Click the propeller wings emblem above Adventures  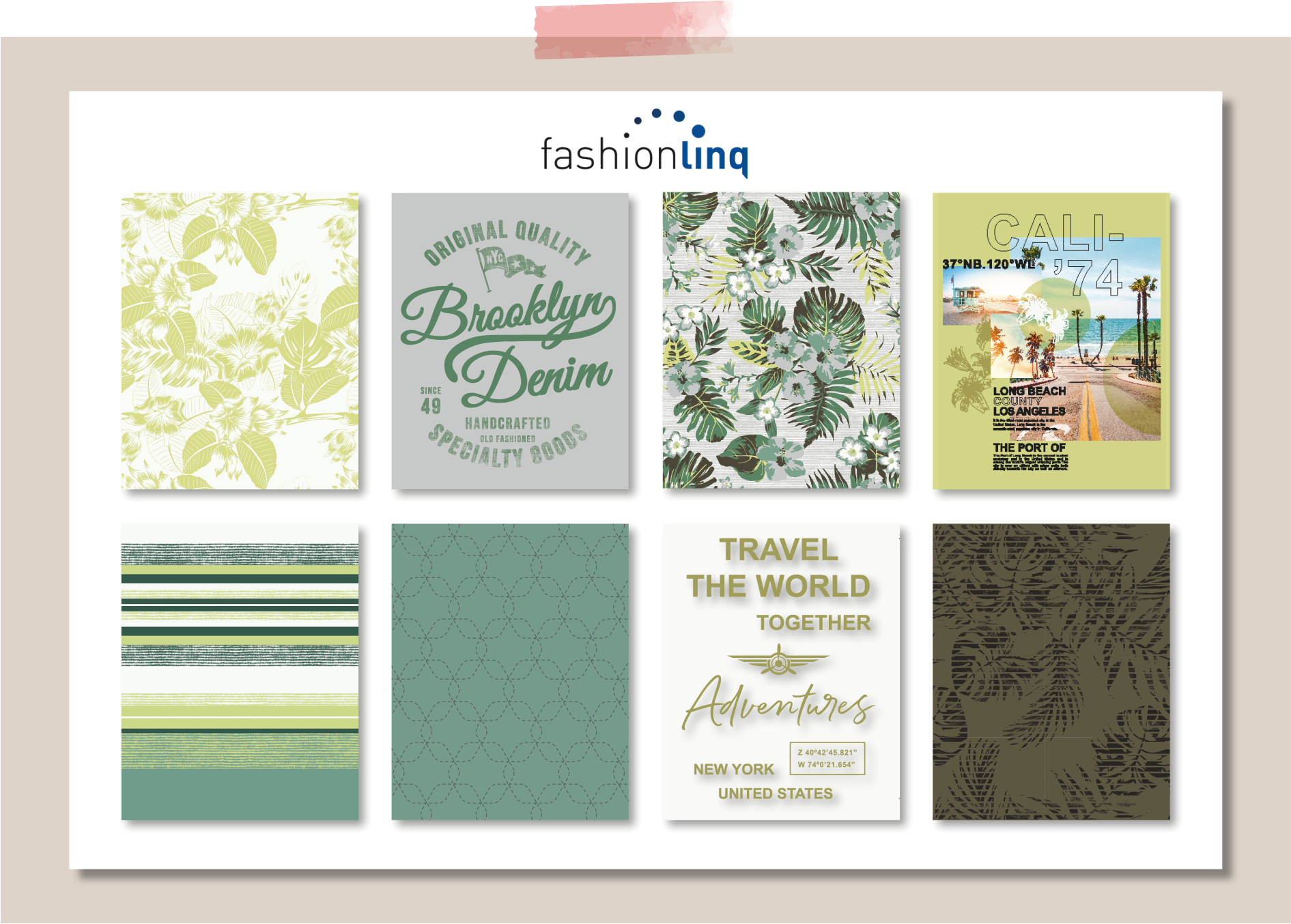(778, 661)
